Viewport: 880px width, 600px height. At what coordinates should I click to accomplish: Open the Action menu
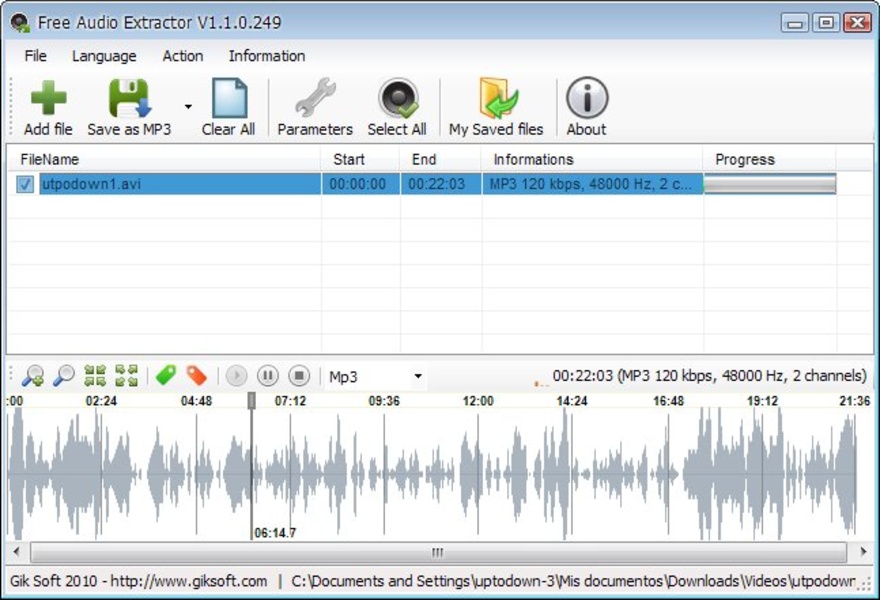point(182,56)
